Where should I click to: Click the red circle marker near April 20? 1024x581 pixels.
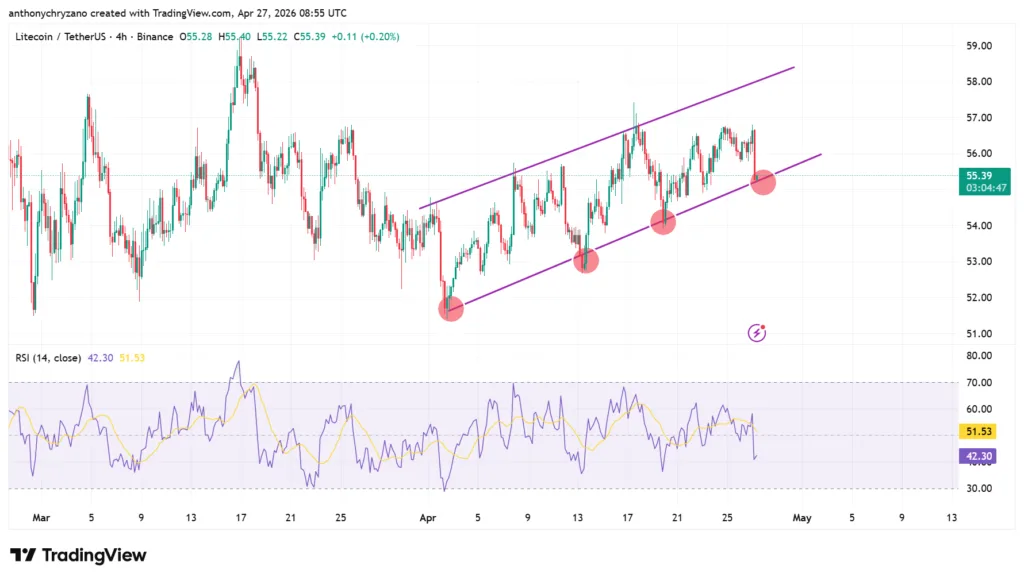coord(663,222)
